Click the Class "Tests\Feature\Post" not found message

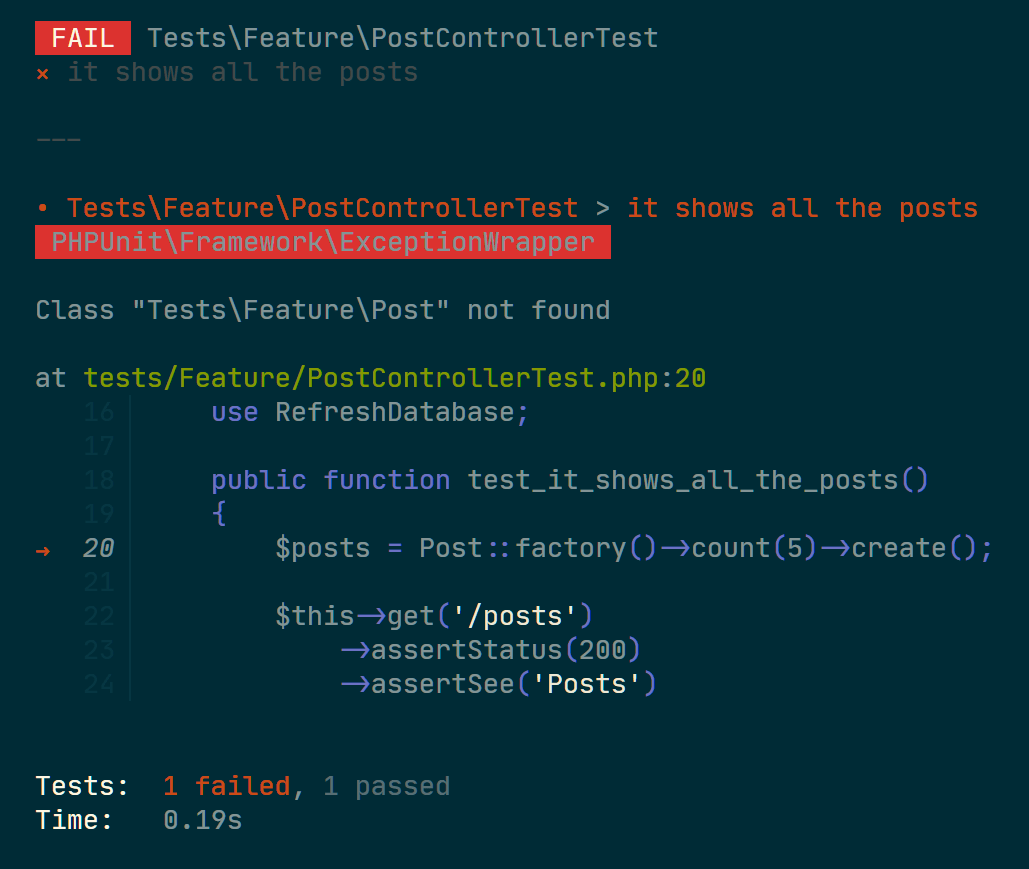(x=323, y=310)
